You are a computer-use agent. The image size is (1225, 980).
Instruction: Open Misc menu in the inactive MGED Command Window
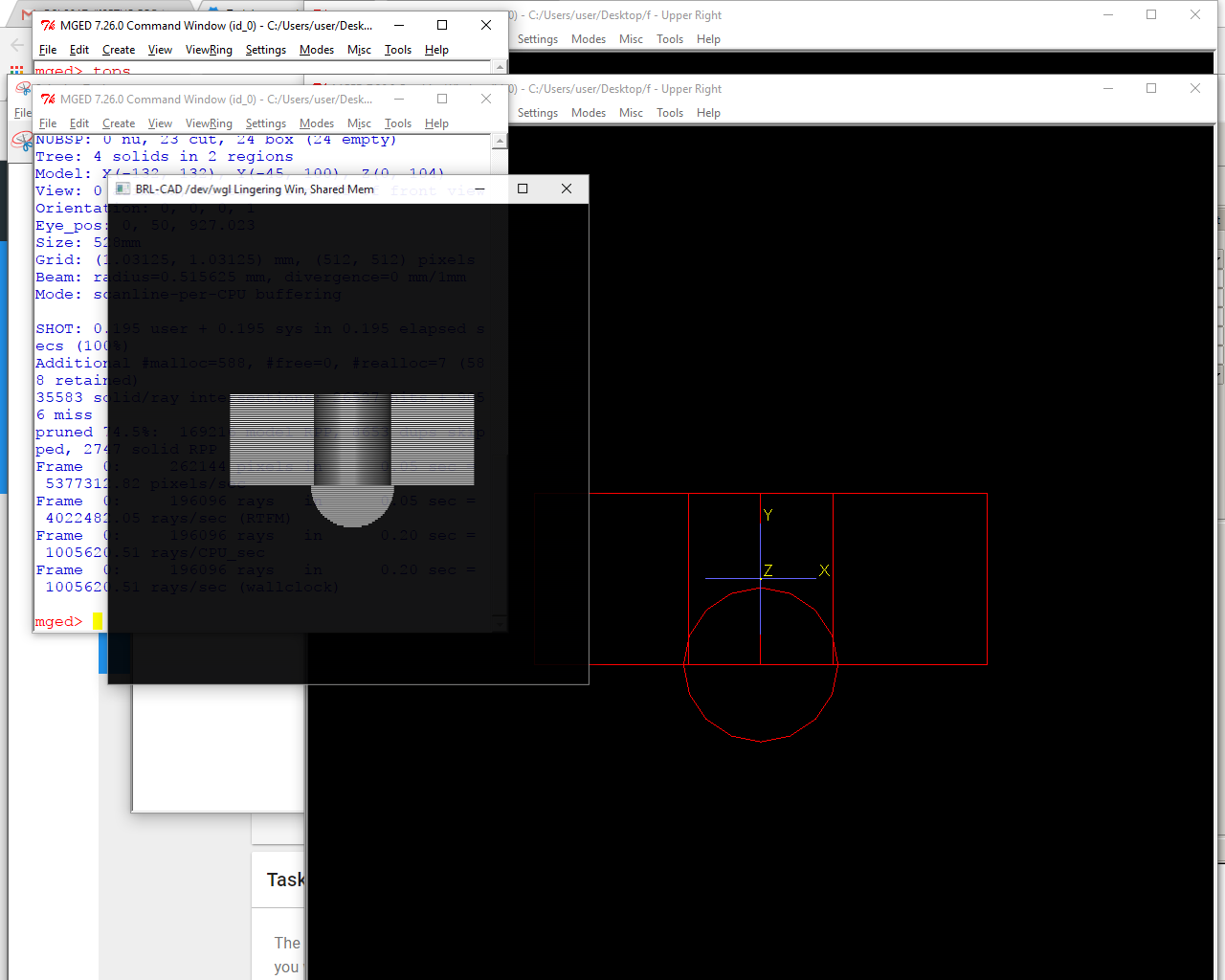tap(359, 123)
